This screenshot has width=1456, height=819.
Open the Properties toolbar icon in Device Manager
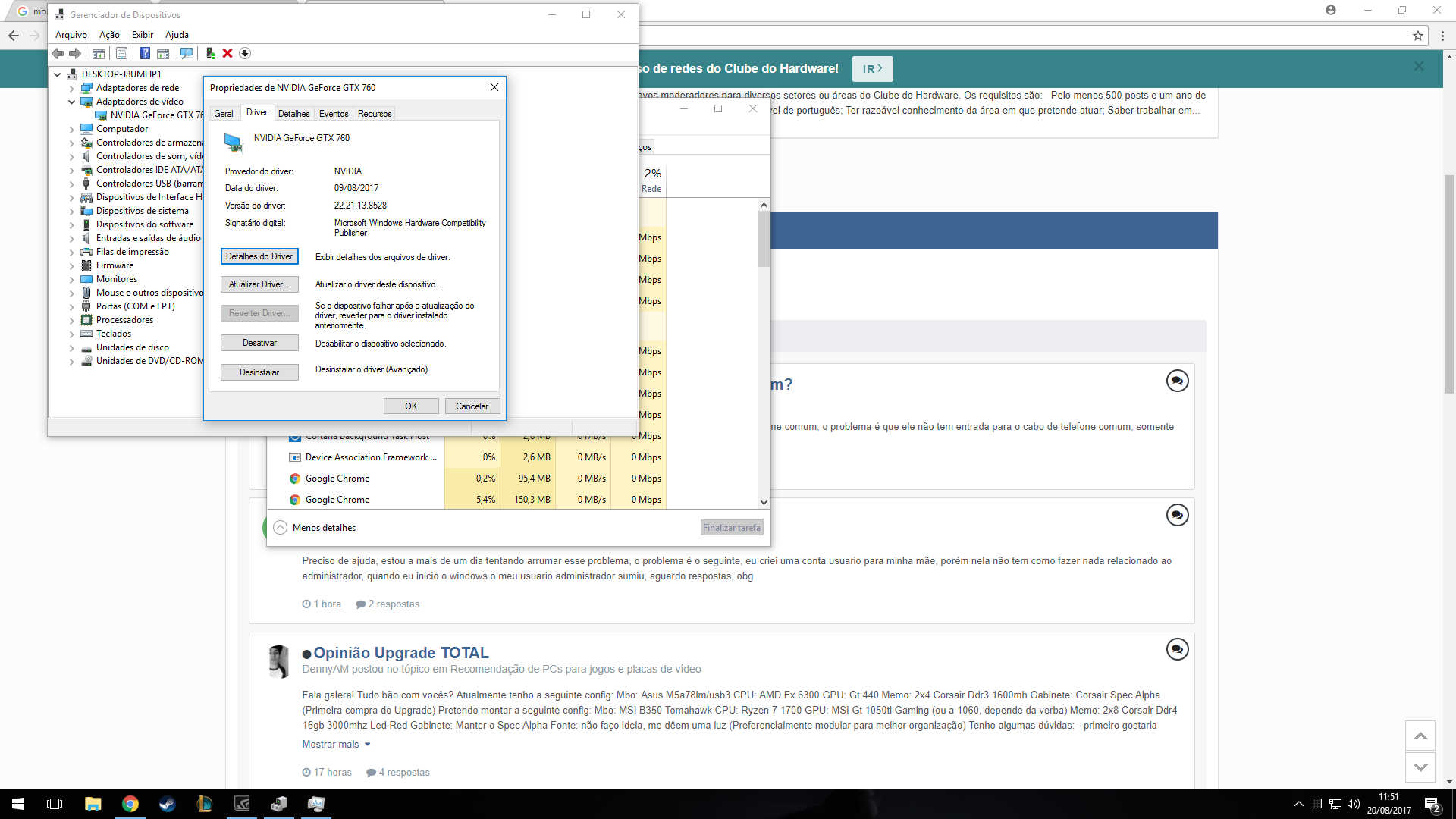click(121, 53)
